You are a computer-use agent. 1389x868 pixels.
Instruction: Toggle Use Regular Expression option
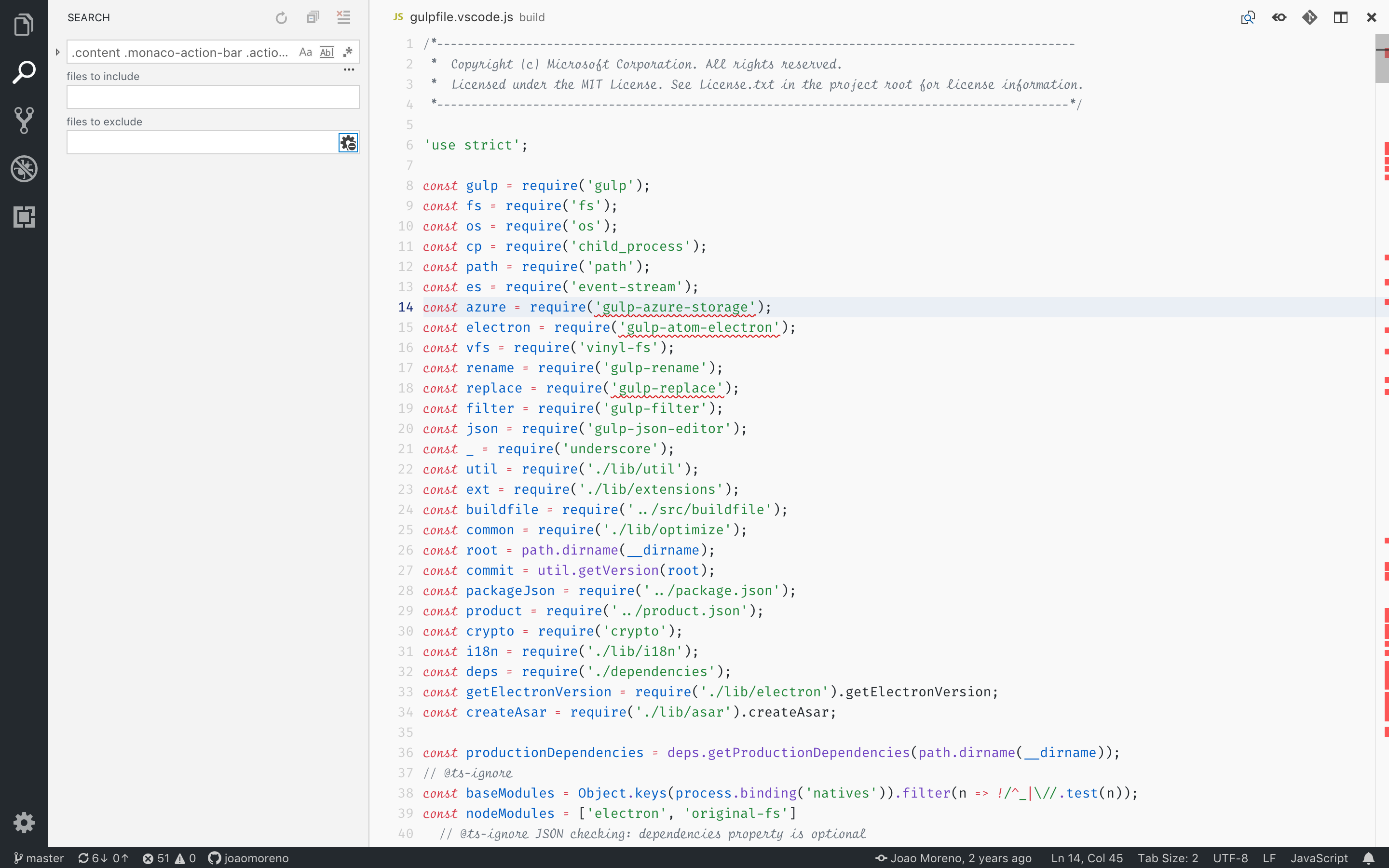[x=347, y=52]
